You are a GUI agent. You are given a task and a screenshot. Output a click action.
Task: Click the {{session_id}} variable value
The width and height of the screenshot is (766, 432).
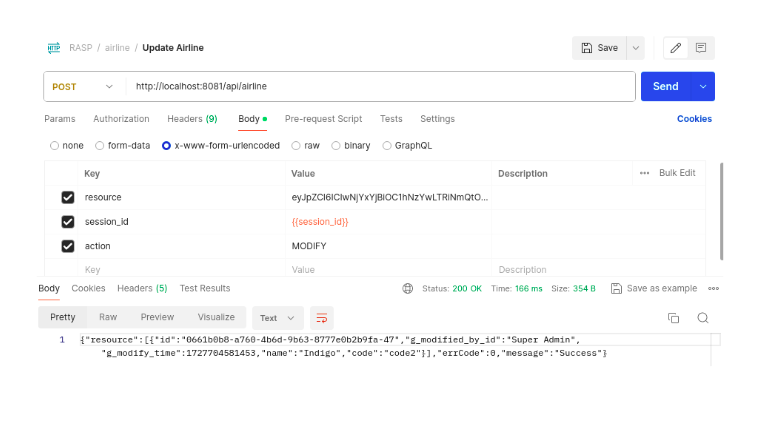coord(320,222)
